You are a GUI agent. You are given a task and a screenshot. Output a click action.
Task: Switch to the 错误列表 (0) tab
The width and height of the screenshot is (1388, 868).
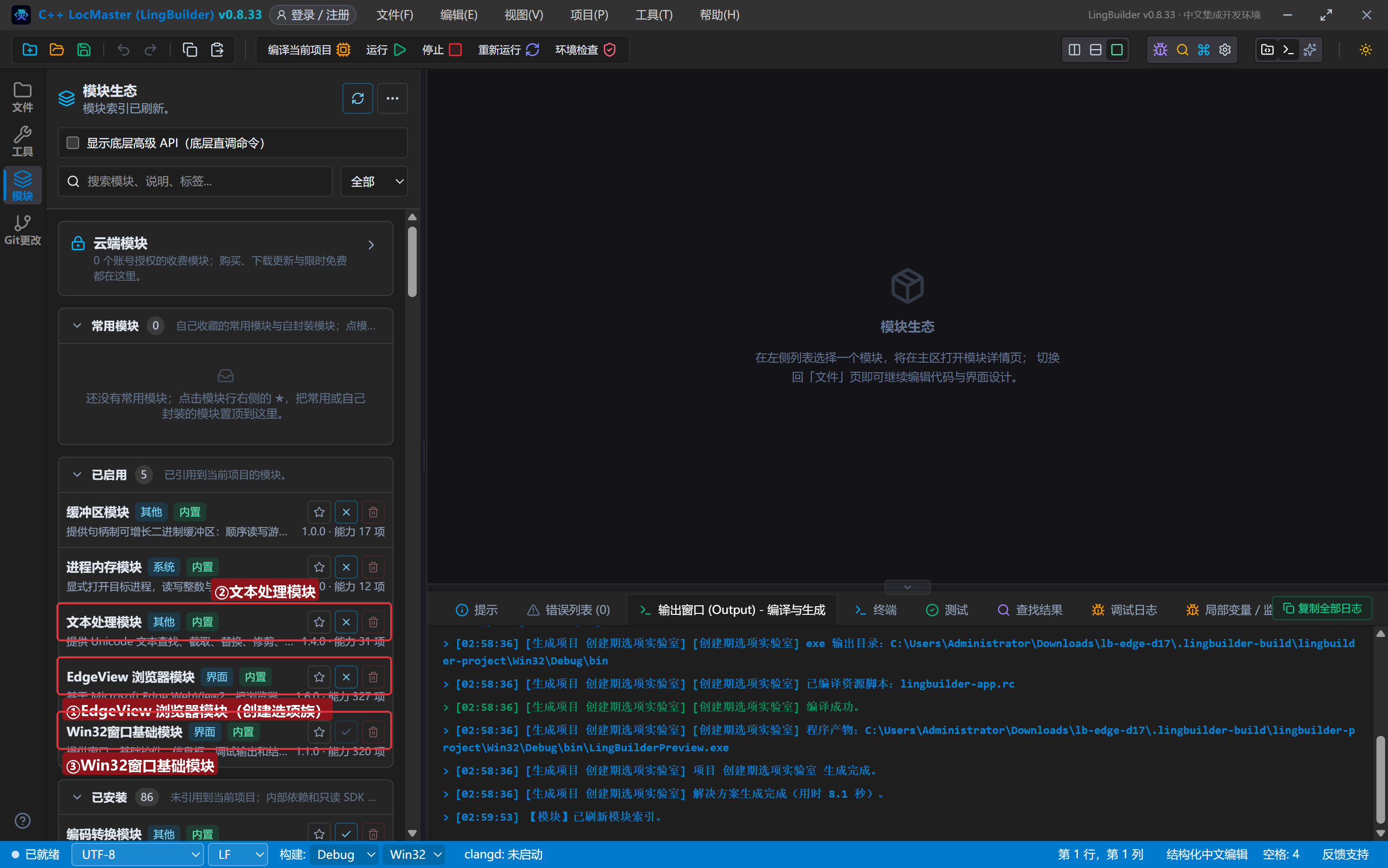tap(569, 610)
